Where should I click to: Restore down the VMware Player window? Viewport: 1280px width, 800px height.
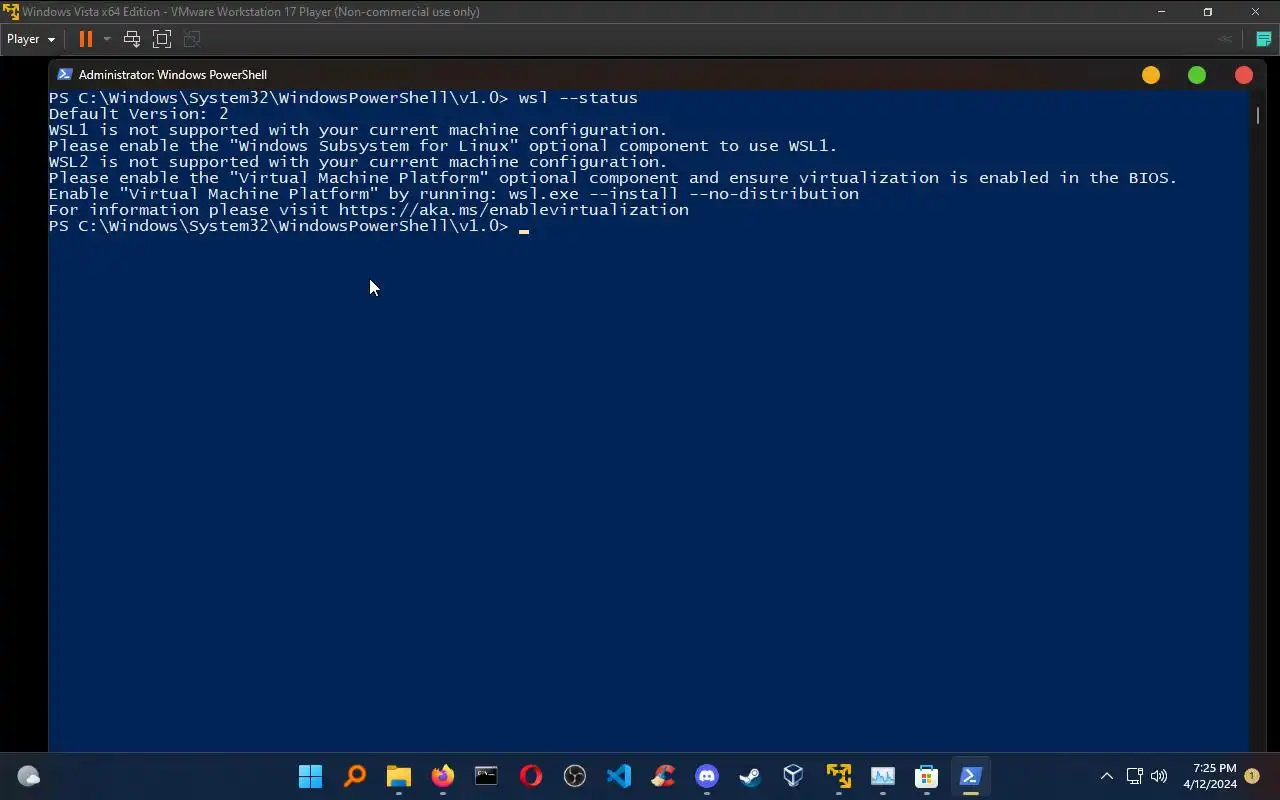coord(1208,12)
